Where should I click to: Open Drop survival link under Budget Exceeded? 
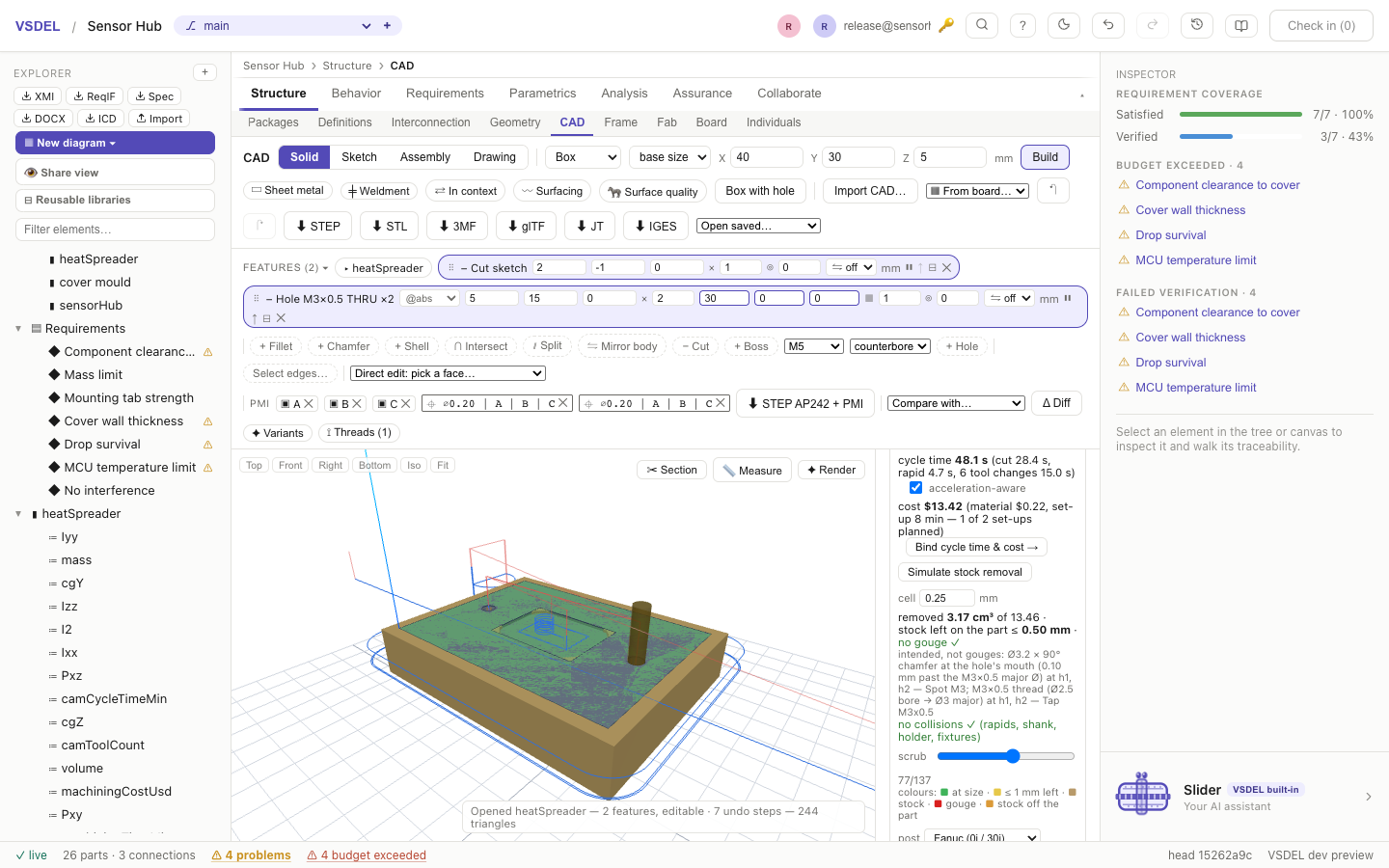[x=1170, y=235]
